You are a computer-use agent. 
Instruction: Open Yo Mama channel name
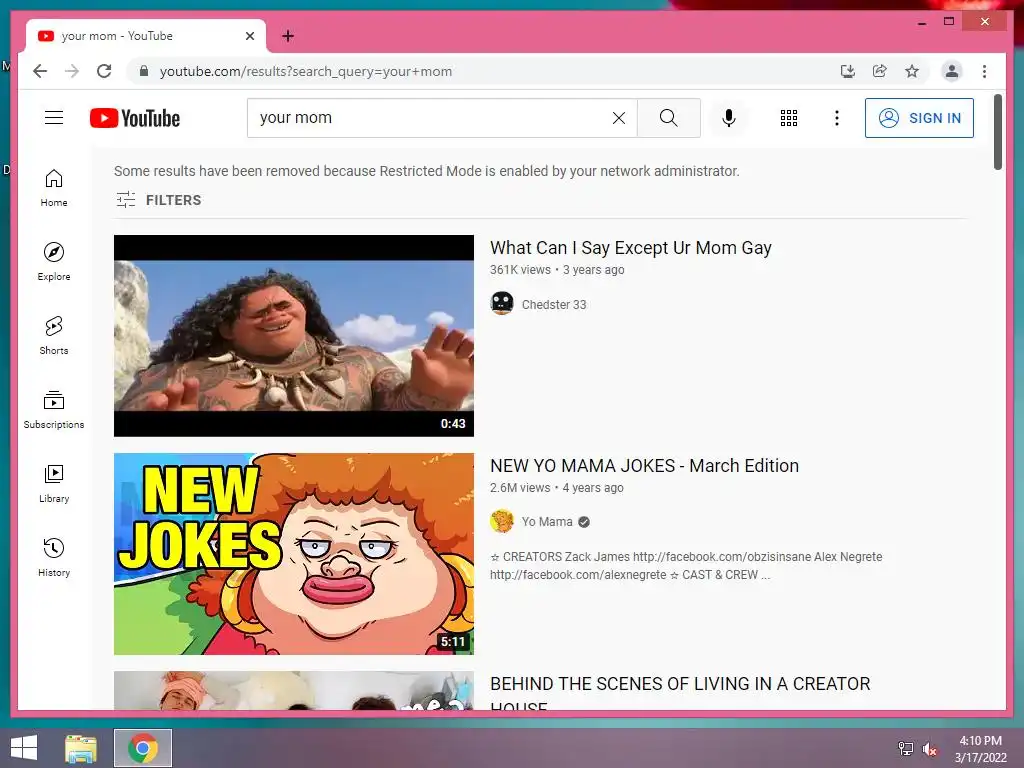coord(547,522)
